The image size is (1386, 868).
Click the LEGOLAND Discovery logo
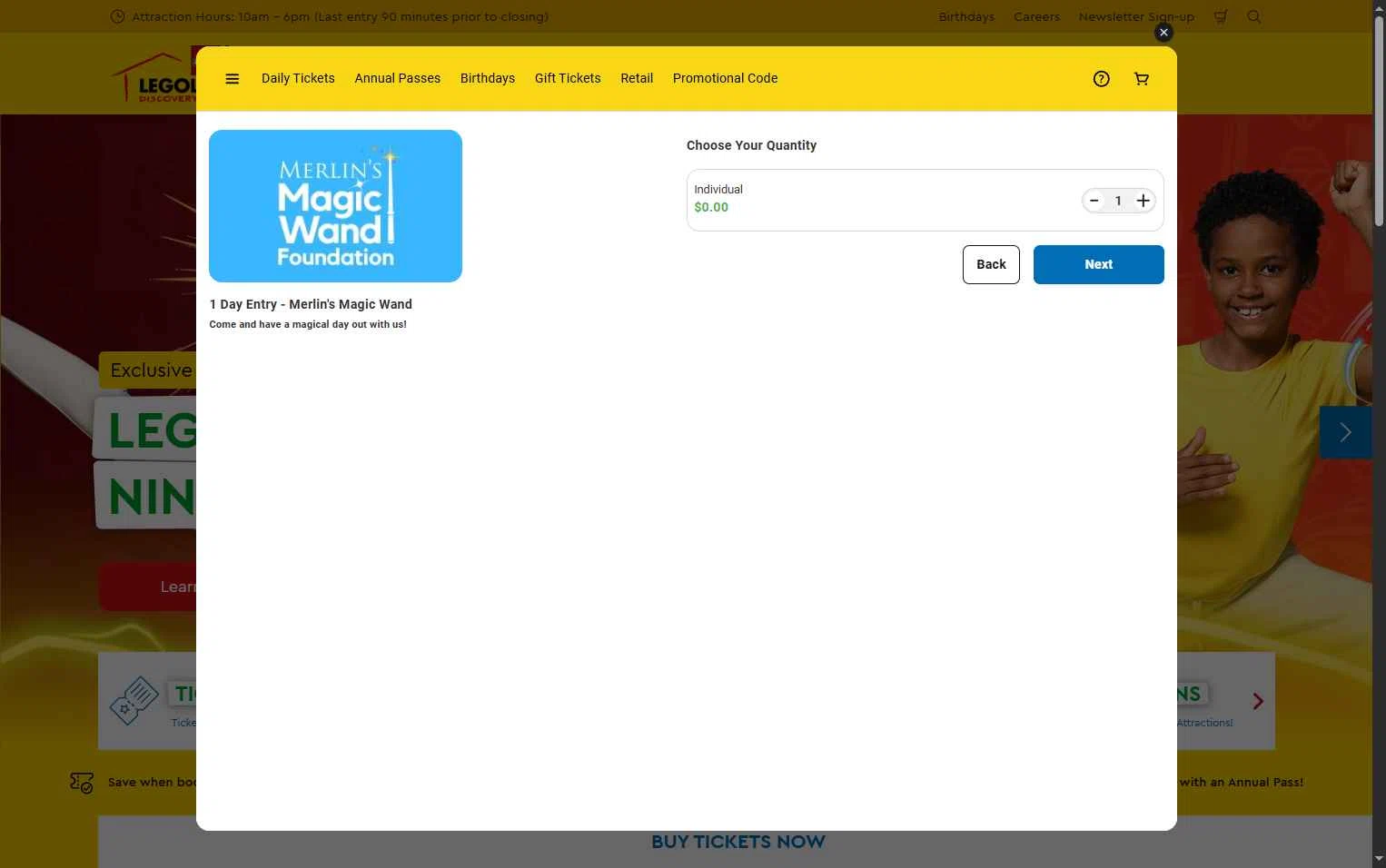pos(153,76)
